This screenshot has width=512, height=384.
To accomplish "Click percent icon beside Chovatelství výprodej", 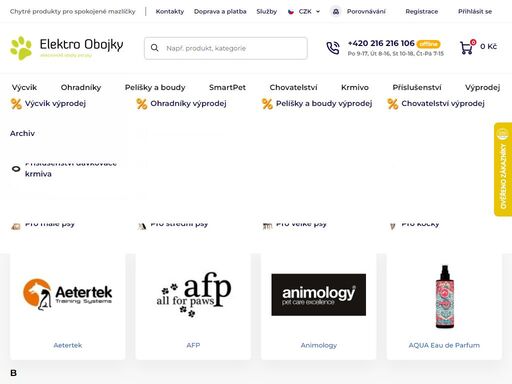I will [x=393, y=104].
